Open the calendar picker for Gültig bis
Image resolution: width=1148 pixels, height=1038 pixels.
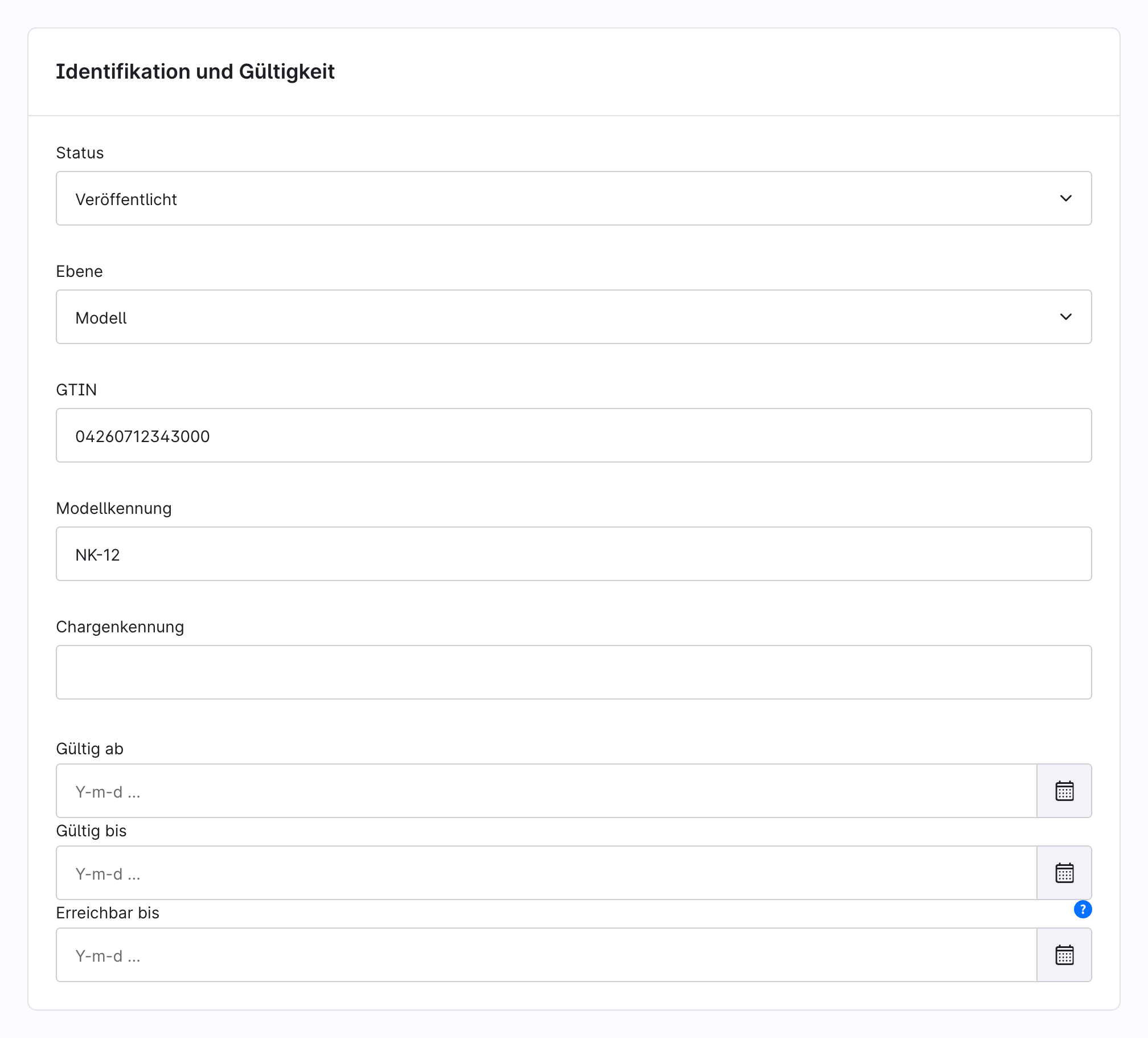[1064, 873]
